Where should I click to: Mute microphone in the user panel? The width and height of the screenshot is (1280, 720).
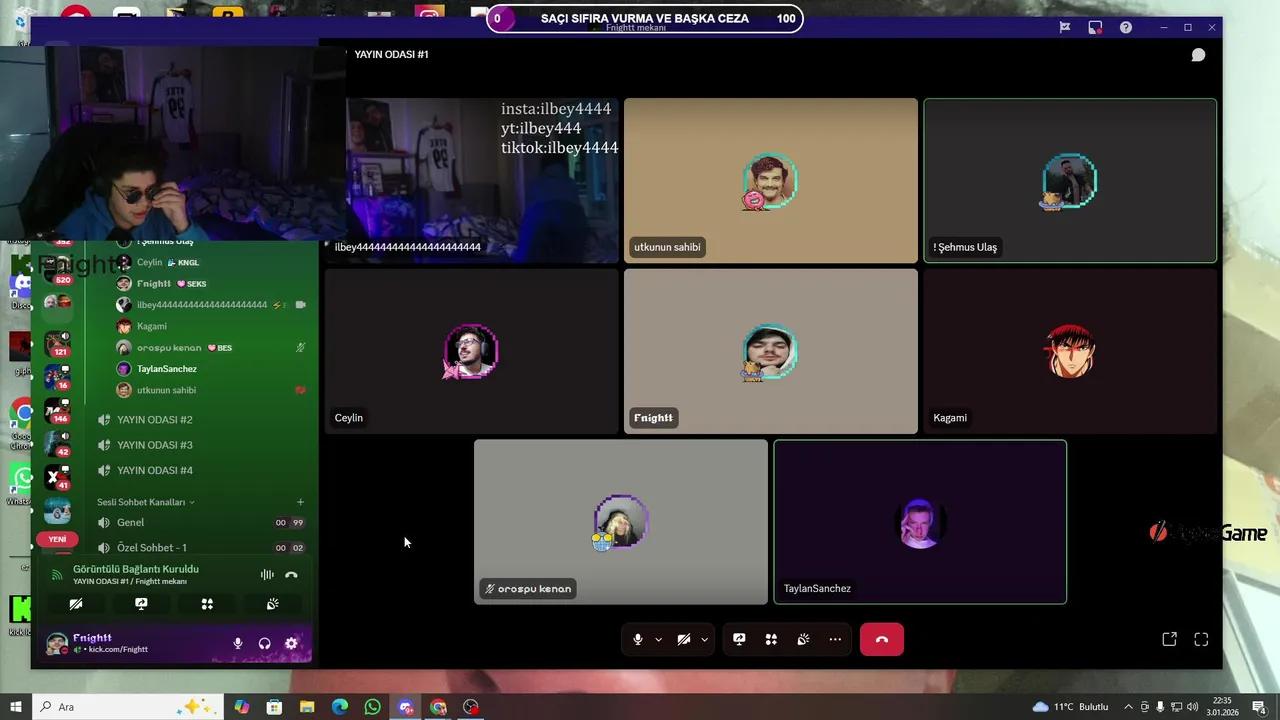[238, 644]
